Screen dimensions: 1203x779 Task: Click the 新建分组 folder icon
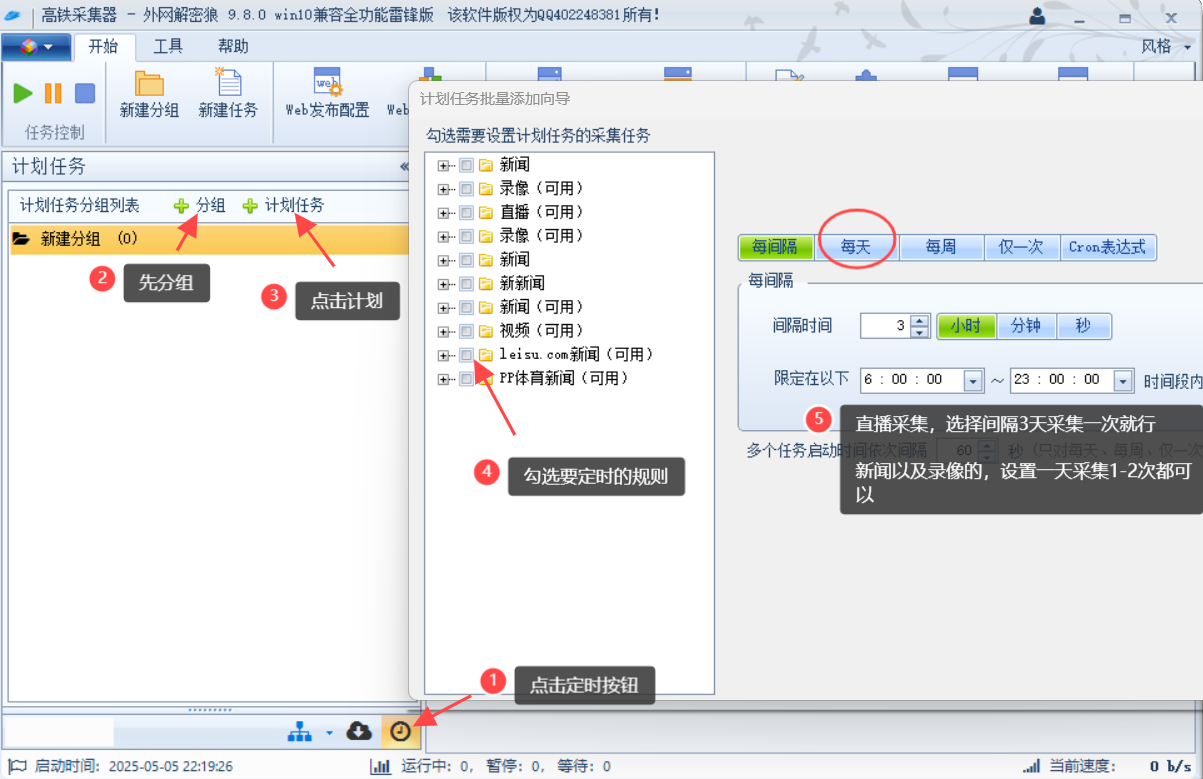(149, 84)
